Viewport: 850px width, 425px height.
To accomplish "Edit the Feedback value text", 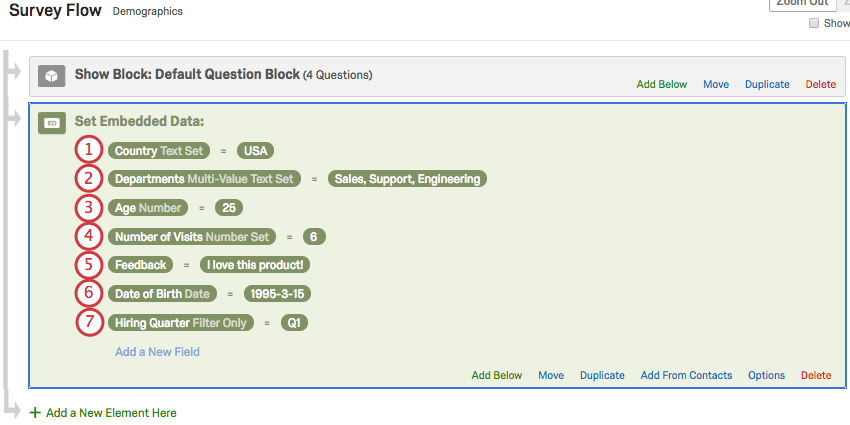I will (253, 265).
